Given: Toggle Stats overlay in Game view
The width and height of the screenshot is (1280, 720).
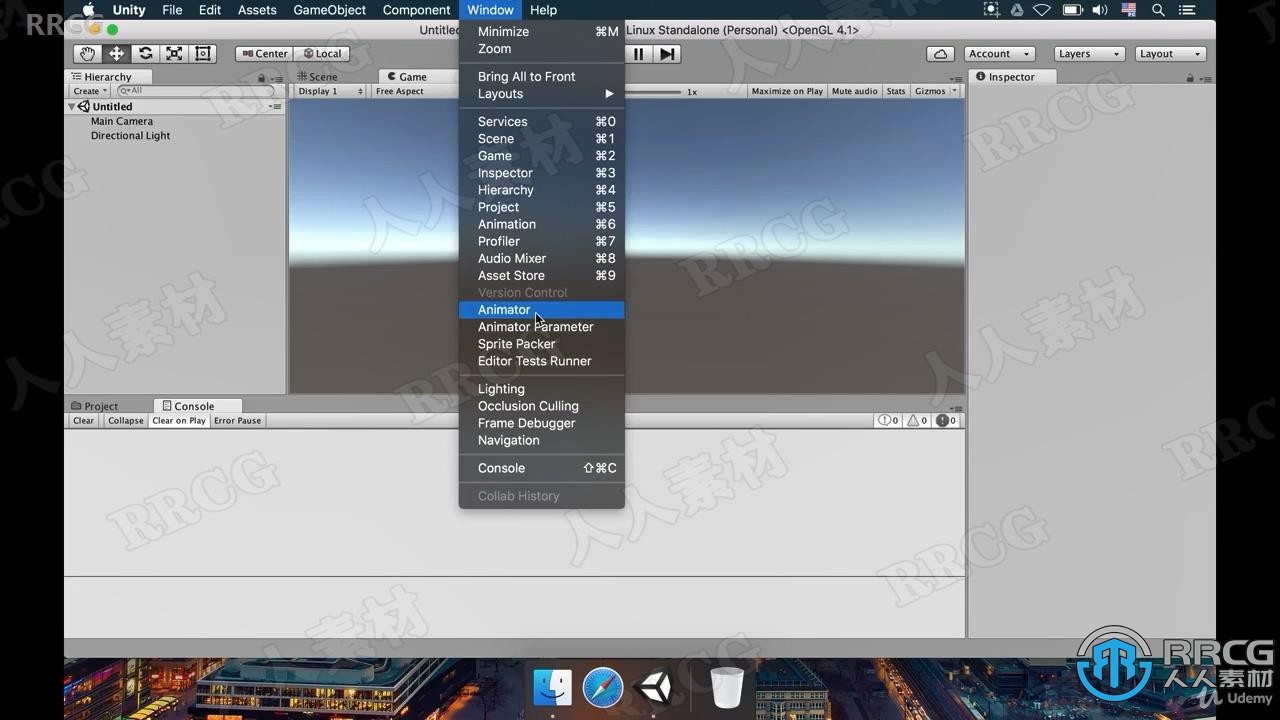Looking at the screenshot, I should [x=896, y=91].
